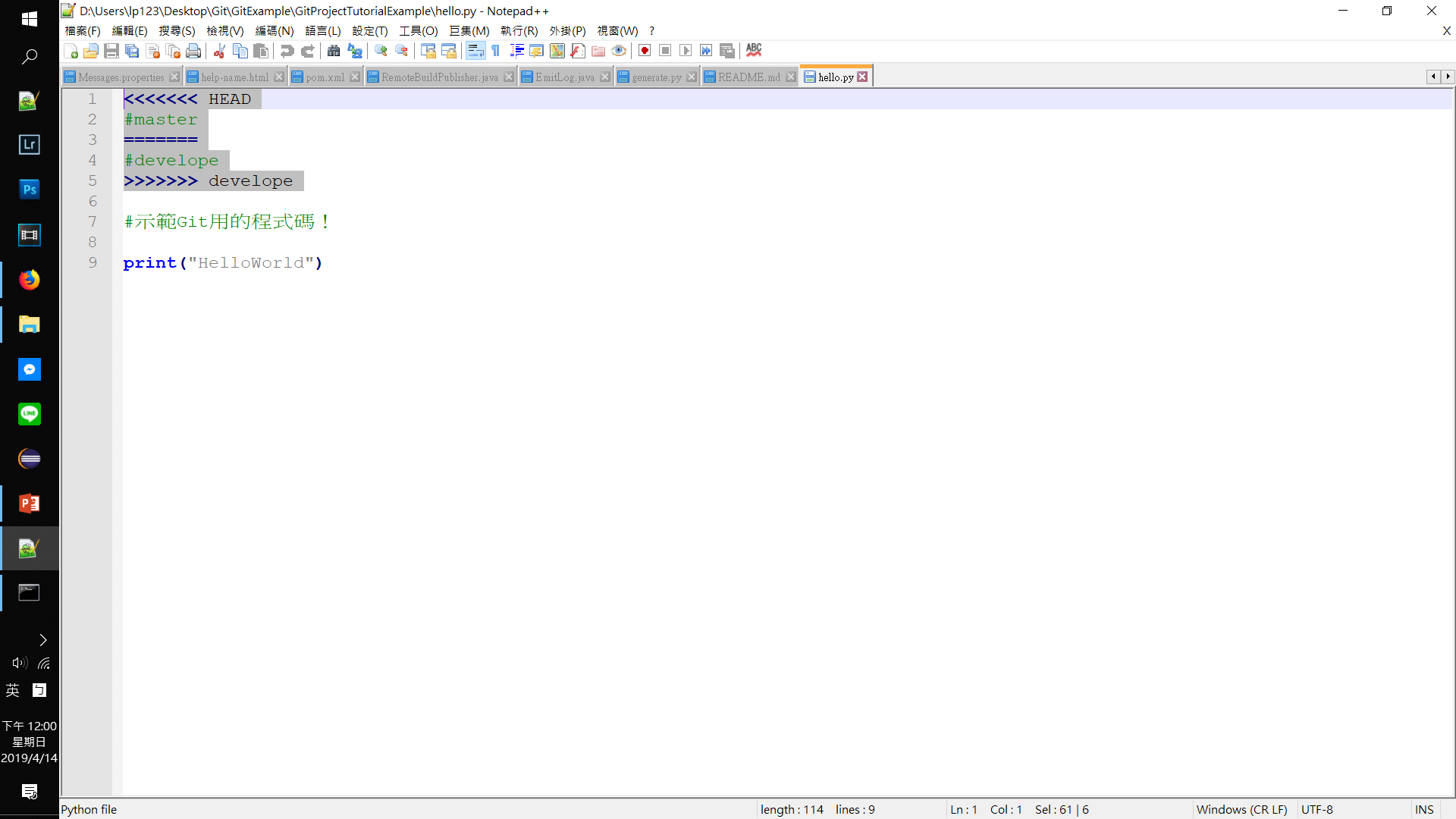1456x819 pixels.
Task: Close the hello.py tab
Action: click(862, 77)
